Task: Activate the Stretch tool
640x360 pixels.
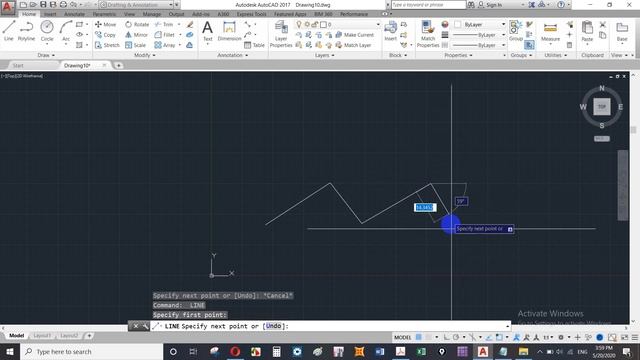Action: coord(107,45)
